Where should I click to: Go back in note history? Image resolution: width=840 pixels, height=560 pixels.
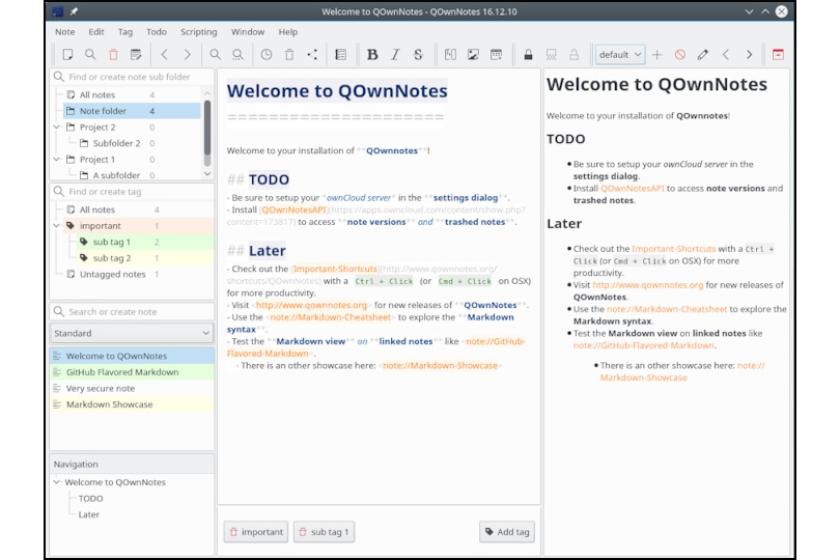[x=164, y=54]
